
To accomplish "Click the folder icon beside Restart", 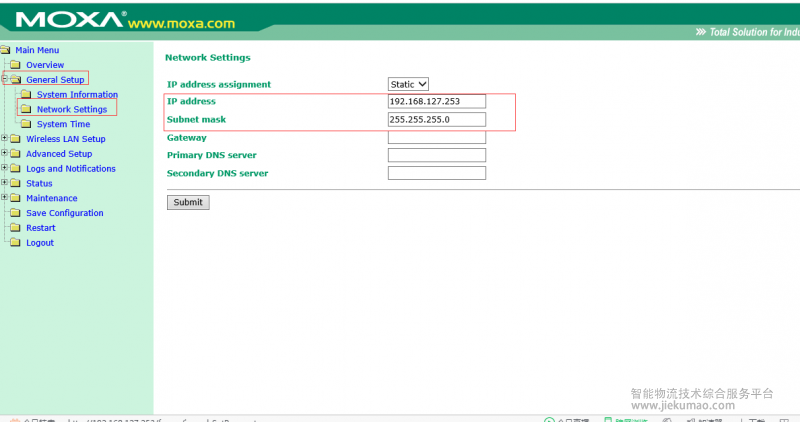I will pyautogui.click(x=15, y=228).
